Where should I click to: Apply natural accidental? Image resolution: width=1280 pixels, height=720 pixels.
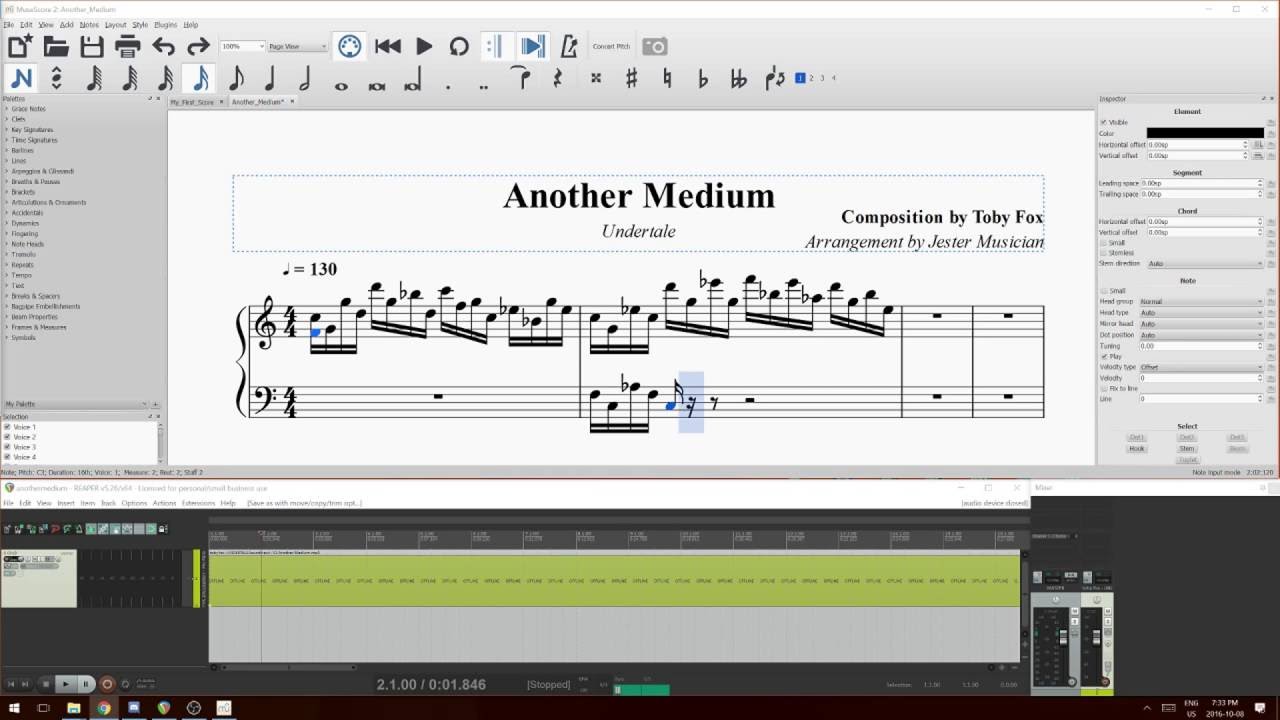tap(667, 78)
